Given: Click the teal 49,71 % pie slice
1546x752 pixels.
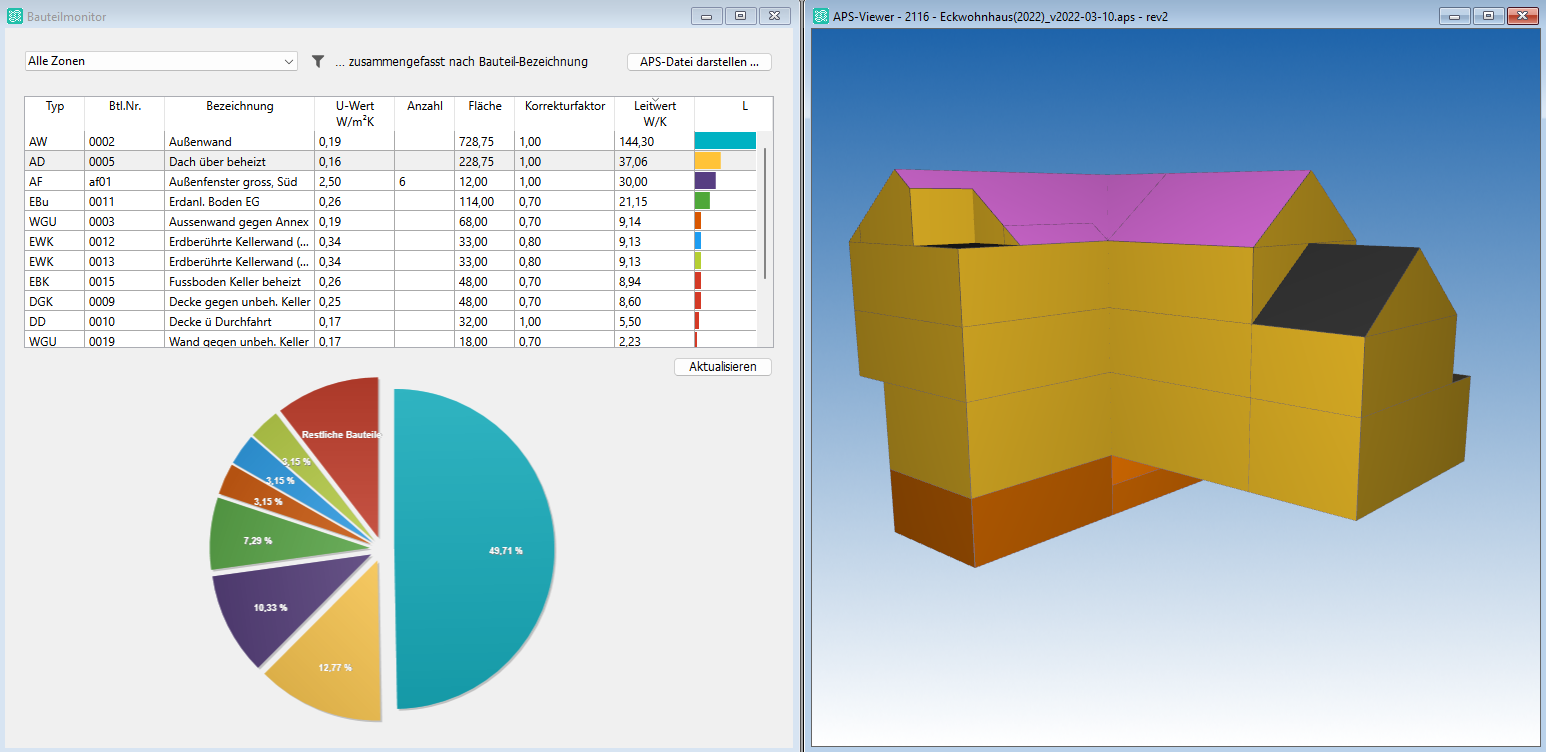Looking at the screenshot, I should click(480, 550).
